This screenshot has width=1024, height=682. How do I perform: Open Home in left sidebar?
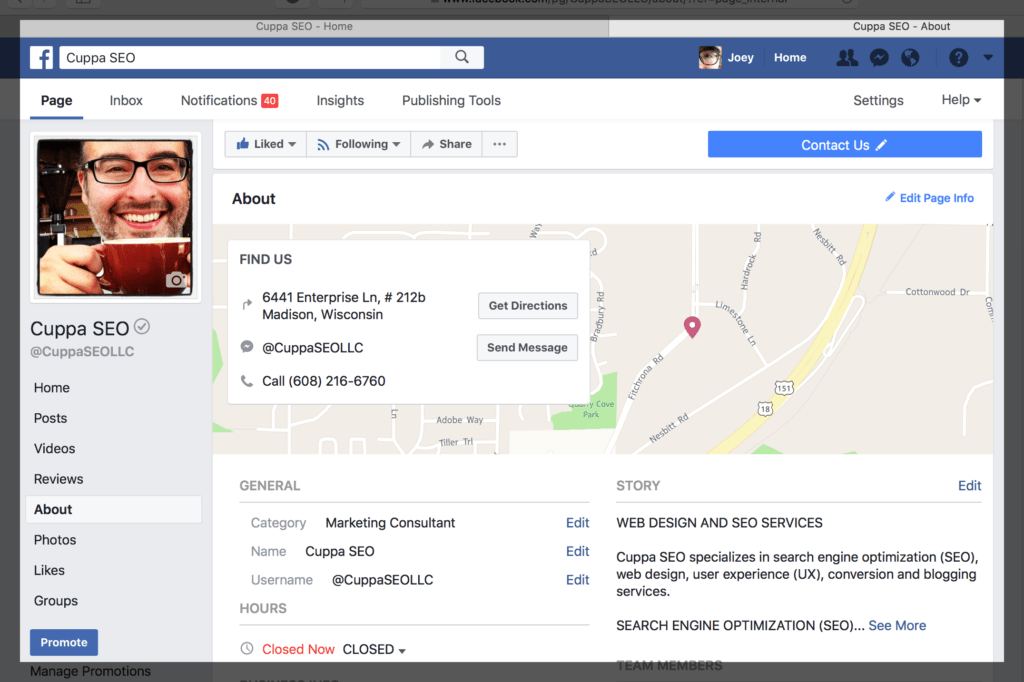[x=52, y=387]
